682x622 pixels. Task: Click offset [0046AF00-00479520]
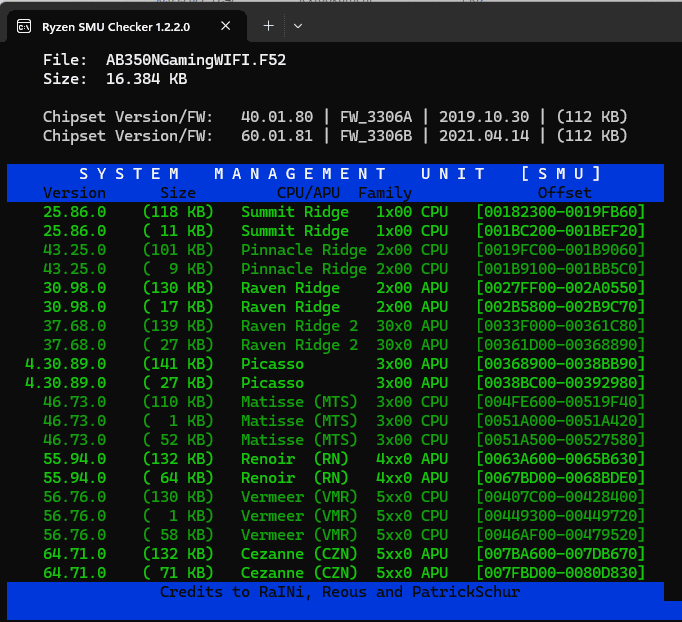click(560, 535)
